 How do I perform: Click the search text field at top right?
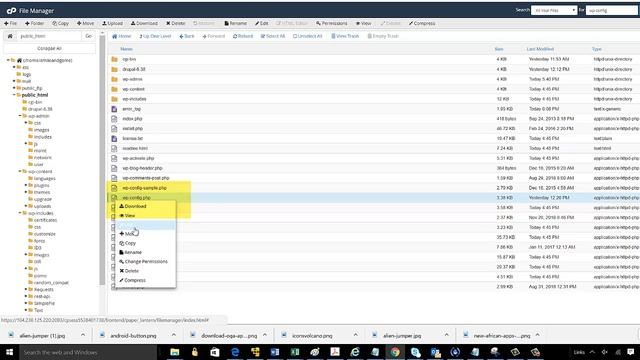(612, 10)
